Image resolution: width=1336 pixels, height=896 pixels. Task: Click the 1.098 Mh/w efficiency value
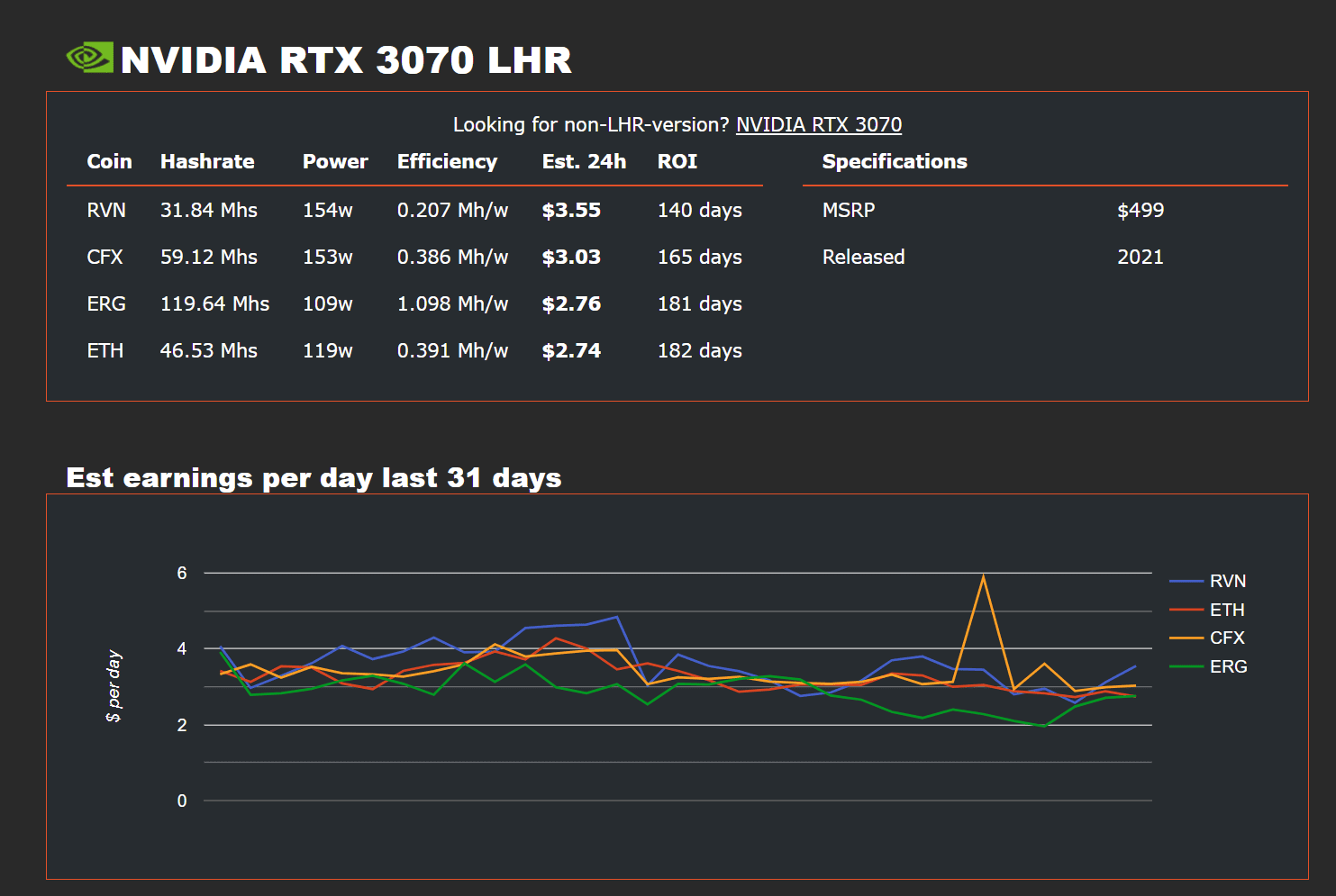coord(453,303)
